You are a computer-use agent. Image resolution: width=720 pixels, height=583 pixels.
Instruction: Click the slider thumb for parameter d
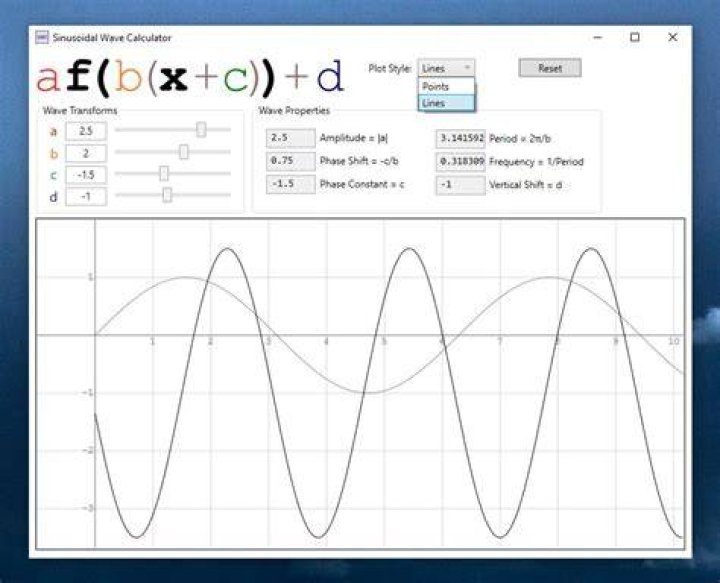[x=167, y=195]
